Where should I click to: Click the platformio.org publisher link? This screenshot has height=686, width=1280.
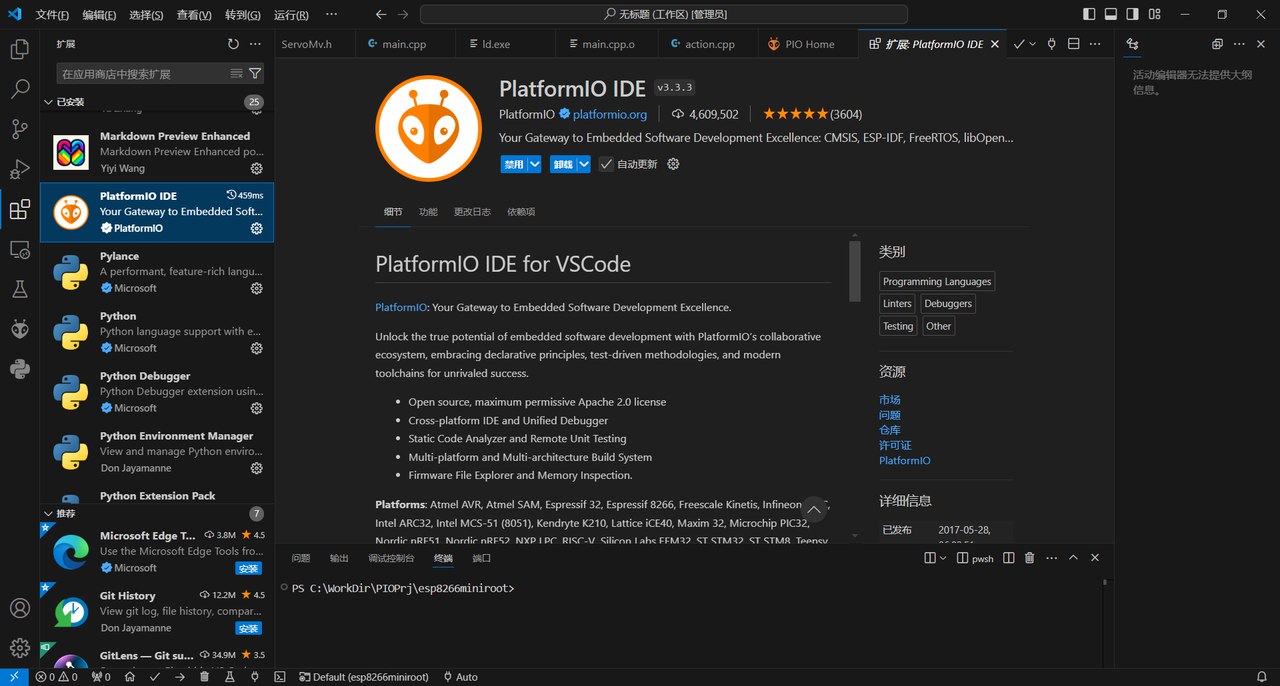609,114
